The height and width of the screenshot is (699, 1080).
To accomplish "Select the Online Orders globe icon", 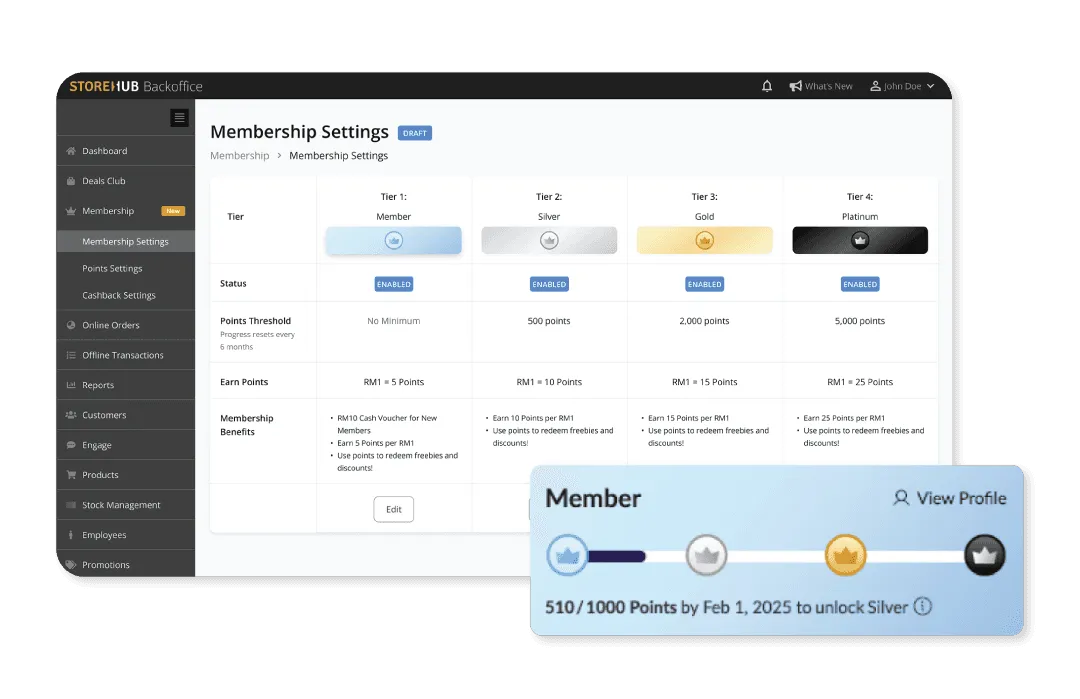I will 70,324.
